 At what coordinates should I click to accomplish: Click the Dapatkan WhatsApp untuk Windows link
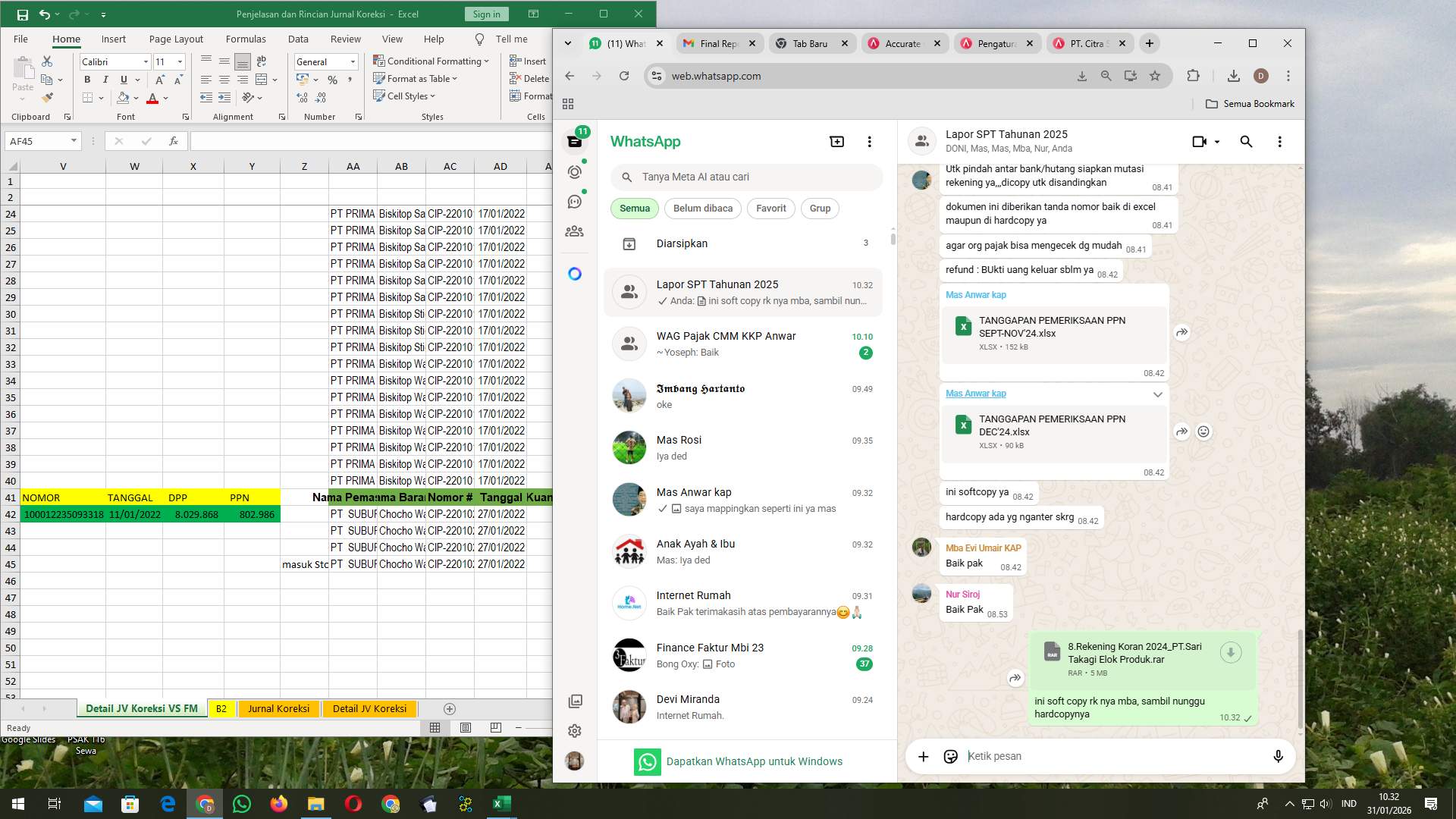[x=755, y=761]
